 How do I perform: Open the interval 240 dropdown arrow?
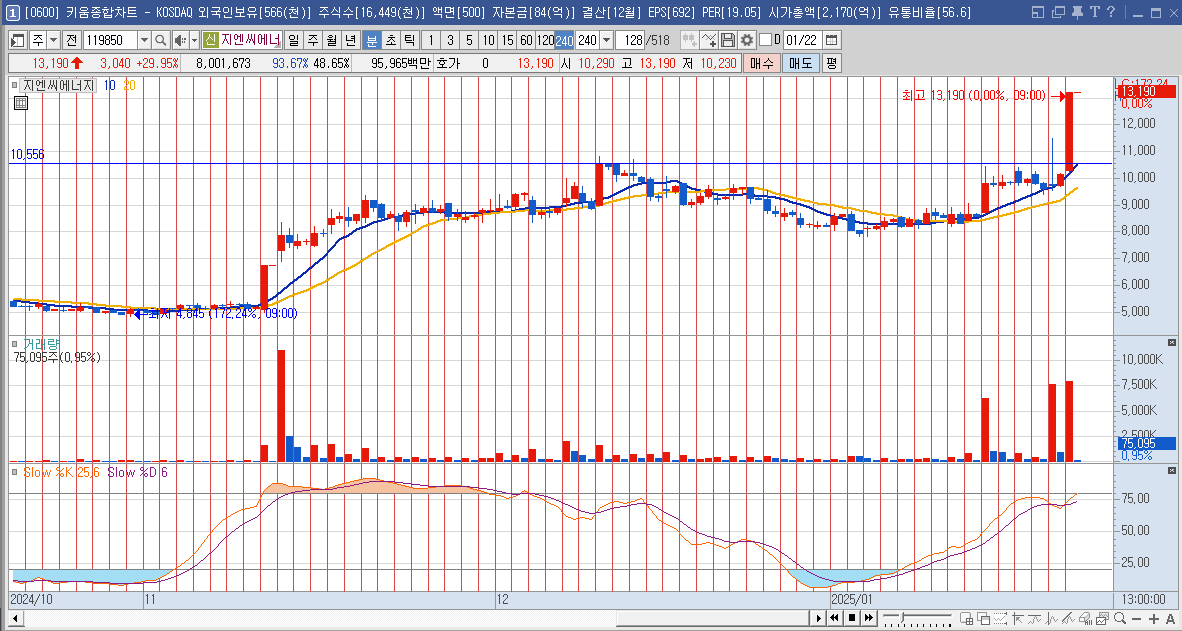click(607, 40)
